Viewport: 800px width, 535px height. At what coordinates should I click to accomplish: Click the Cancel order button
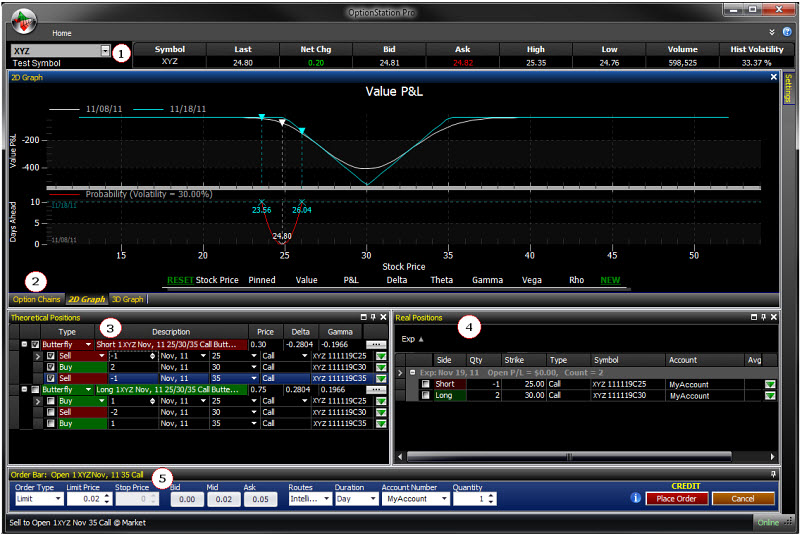click(x=742, y=498)
